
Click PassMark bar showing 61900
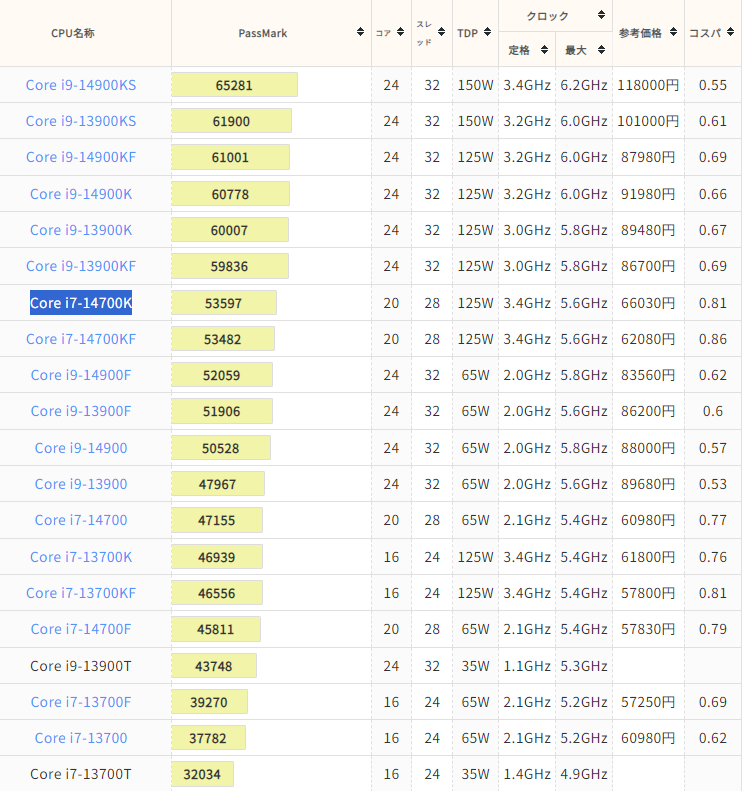pyautogui.click(x=232, y=121)
